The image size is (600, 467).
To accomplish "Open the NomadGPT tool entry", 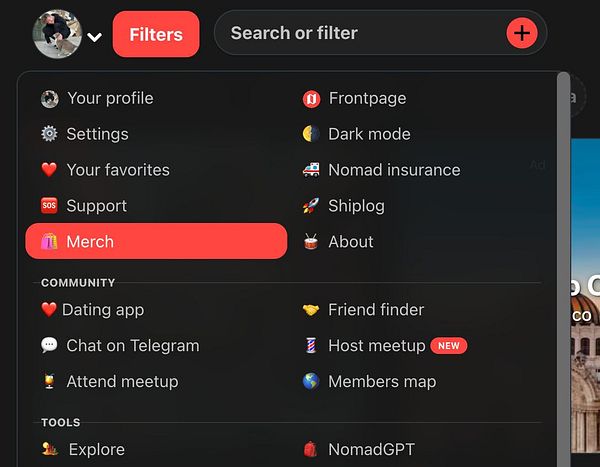I will (x=359, y=449).
